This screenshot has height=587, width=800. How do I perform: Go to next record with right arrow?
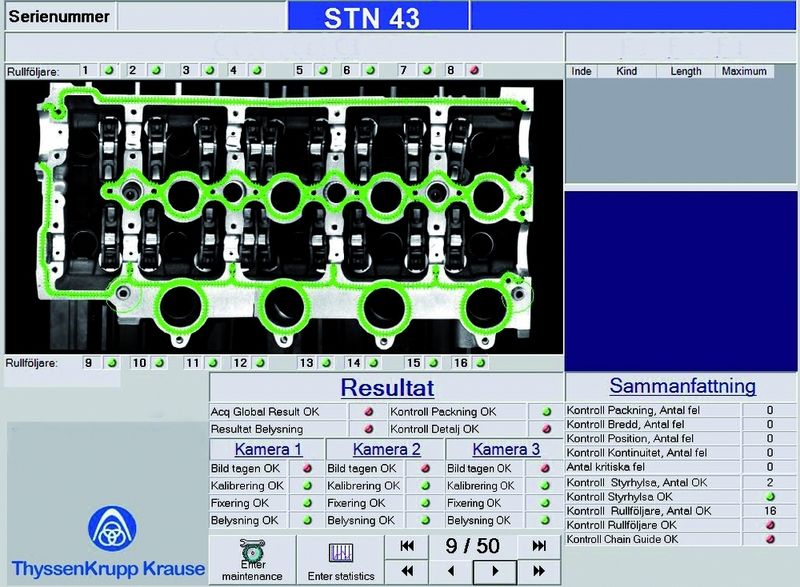tap(495, 571)
